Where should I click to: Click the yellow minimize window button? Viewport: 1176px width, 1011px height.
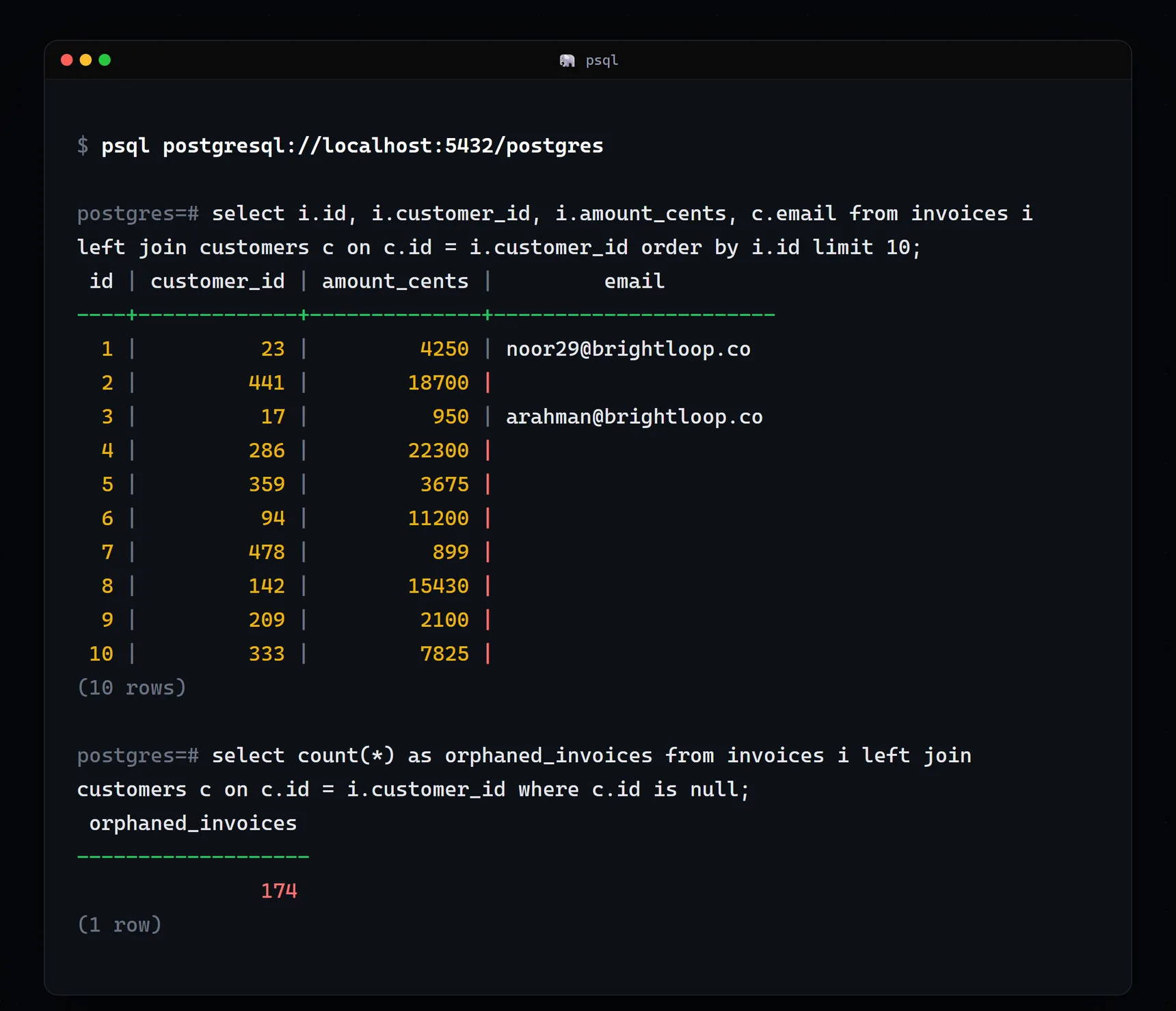[85, 60]
